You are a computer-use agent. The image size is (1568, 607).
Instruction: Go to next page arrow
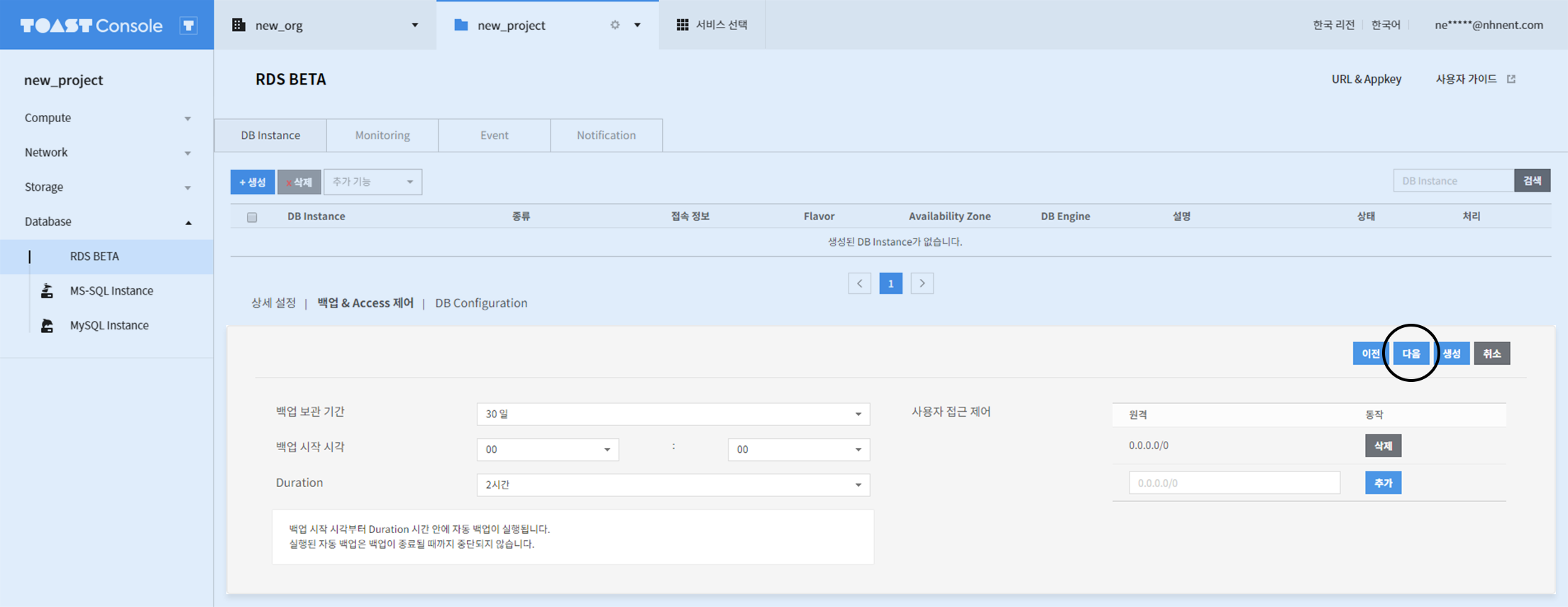pyautogui.click(x=922, y=283)
